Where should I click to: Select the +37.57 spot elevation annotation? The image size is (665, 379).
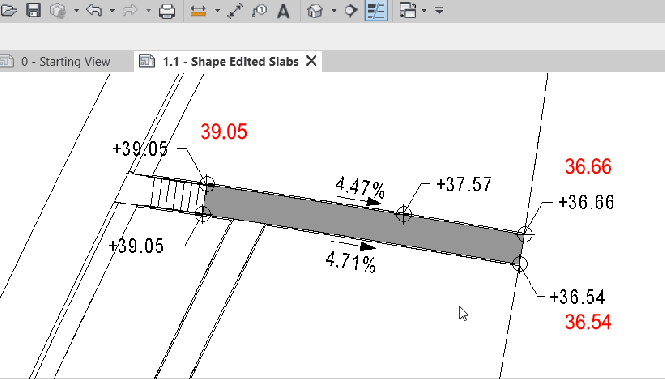click(x=464, y=184)
